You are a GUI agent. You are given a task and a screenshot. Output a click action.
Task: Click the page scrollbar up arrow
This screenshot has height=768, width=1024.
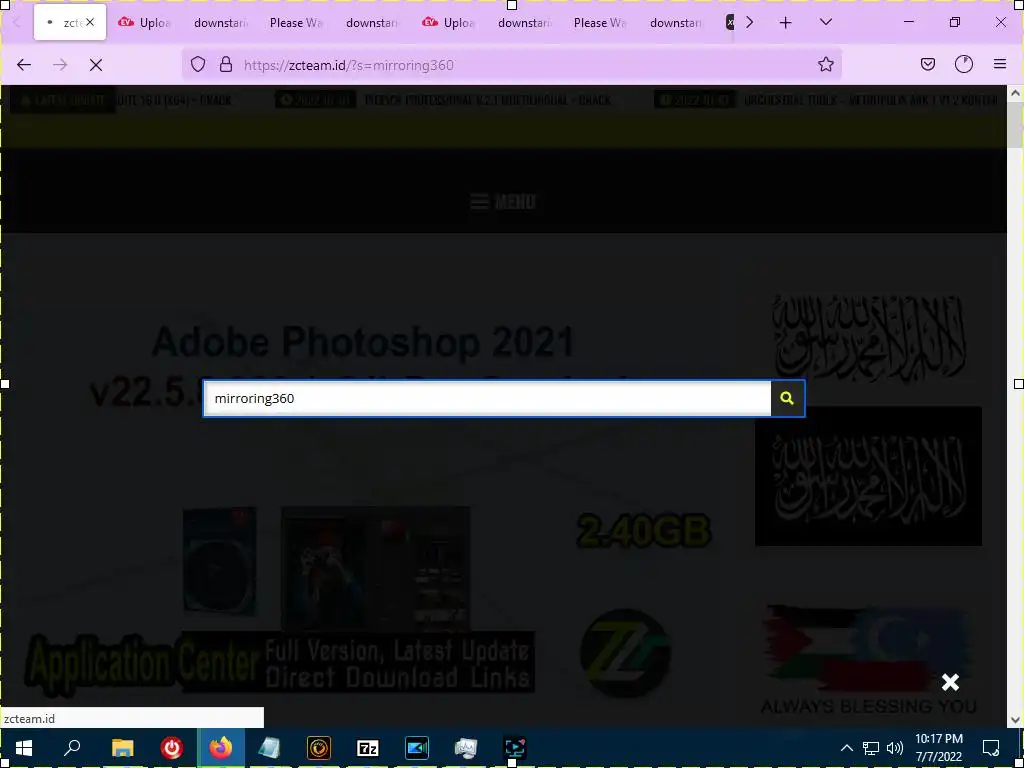[1016, 93]
